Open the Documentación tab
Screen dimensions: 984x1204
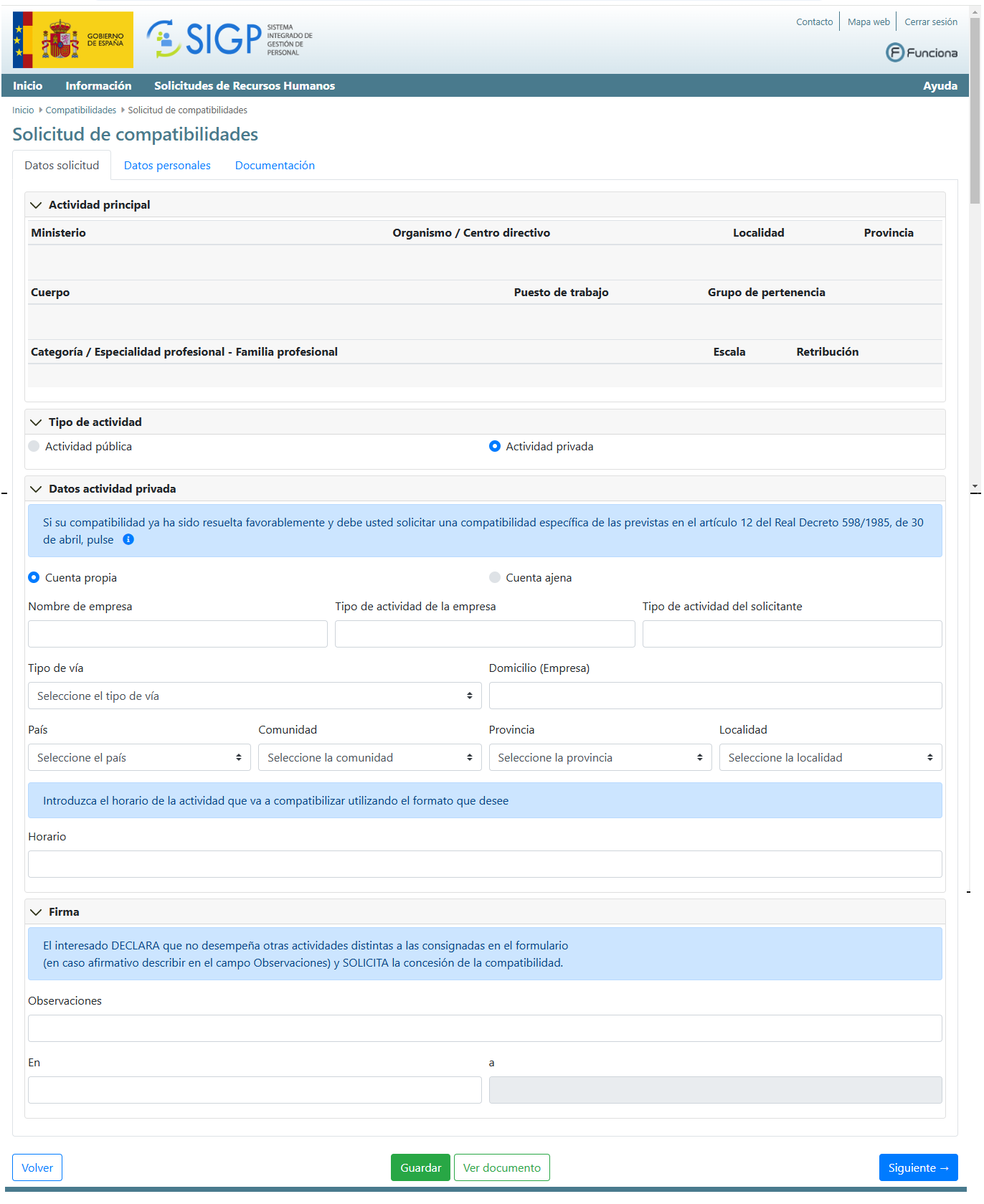275,166
